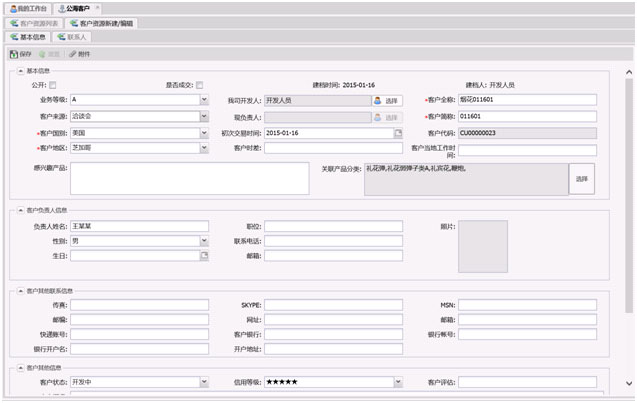Open the 信用等级 star rating dropdown
The image size is (637, 403).
(x=398, y=382)
